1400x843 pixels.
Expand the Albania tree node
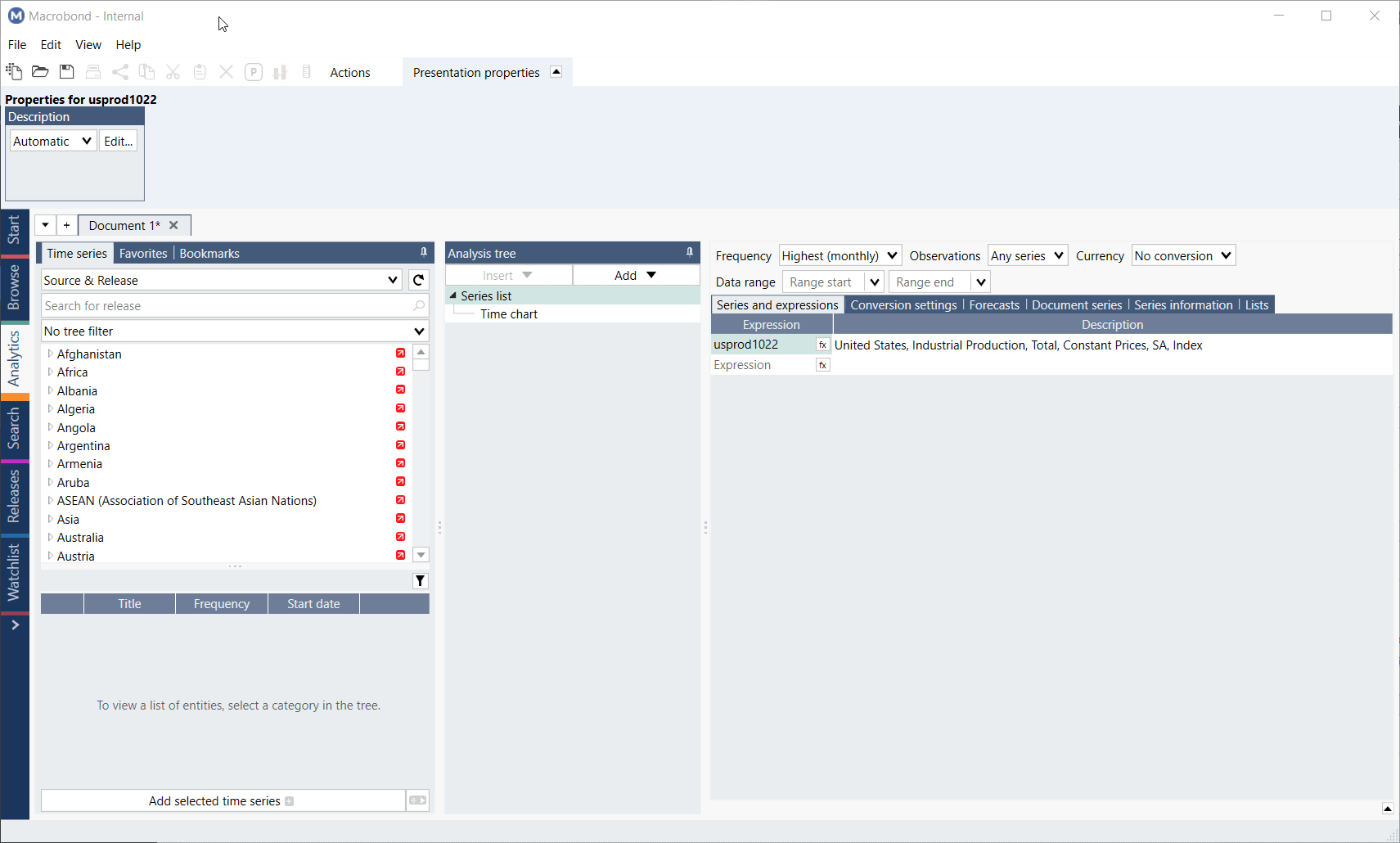tap(50, 390)
